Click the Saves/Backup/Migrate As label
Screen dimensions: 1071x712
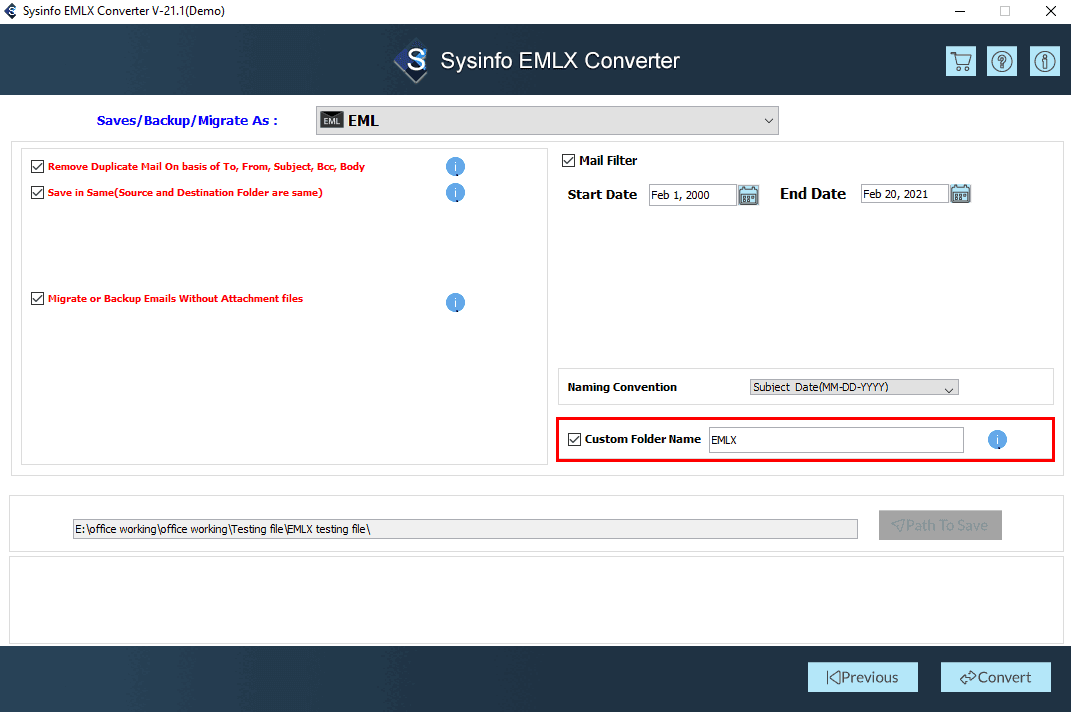187,121
